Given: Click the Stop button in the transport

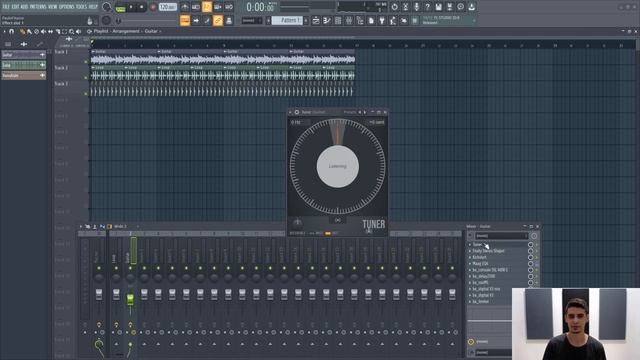Looking at the screenshot, I should 142,7.
